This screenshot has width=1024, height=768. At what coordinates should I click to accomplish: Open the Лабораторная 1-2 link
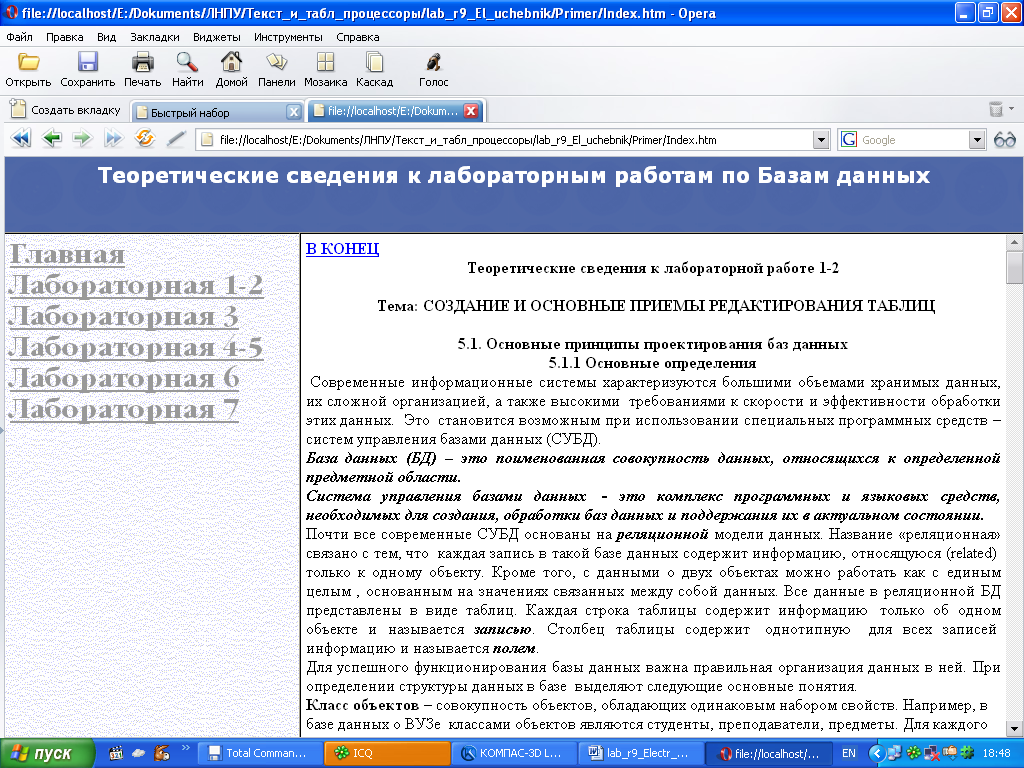(136, 285)
